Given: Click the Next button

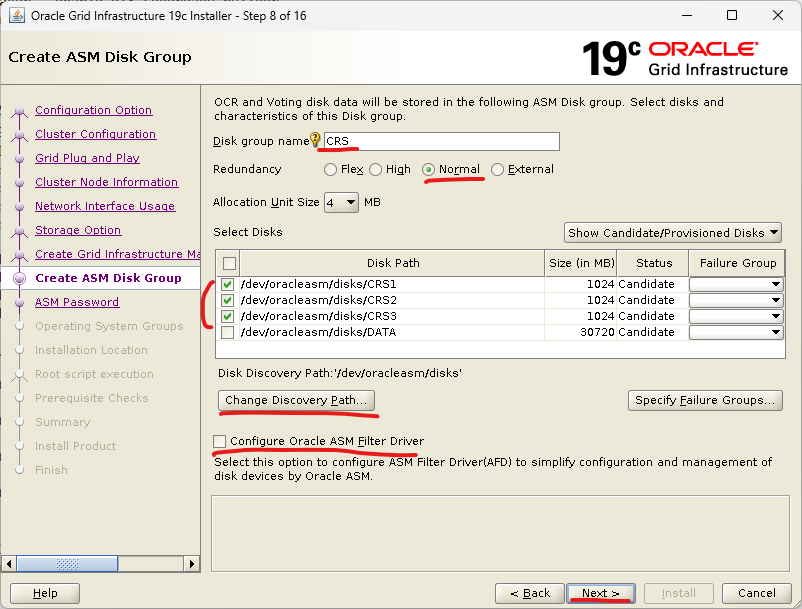Looking at the screenshot, I should [601, 593].
